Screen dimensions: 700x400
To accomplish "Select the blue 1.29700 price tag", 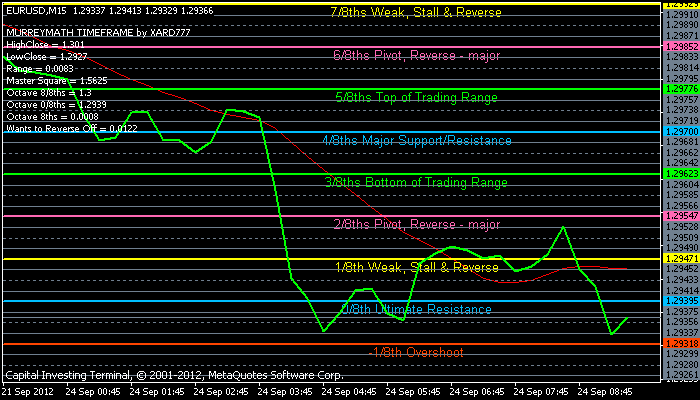I will (x=679, y=131).
